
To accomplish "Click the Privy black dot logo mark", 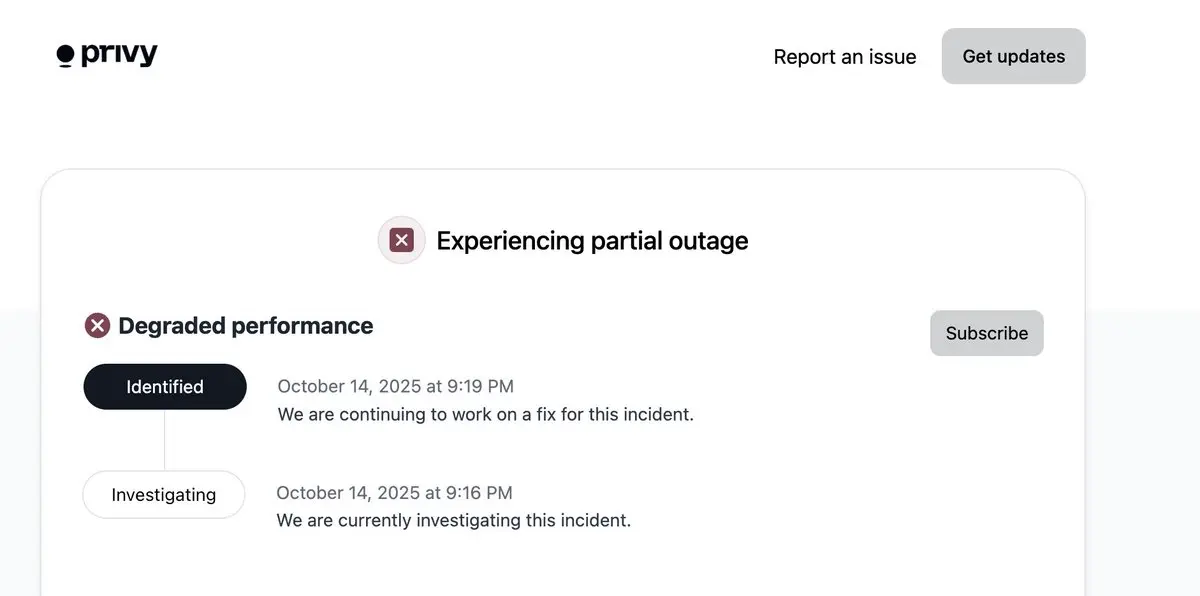I will click(66, 56).
